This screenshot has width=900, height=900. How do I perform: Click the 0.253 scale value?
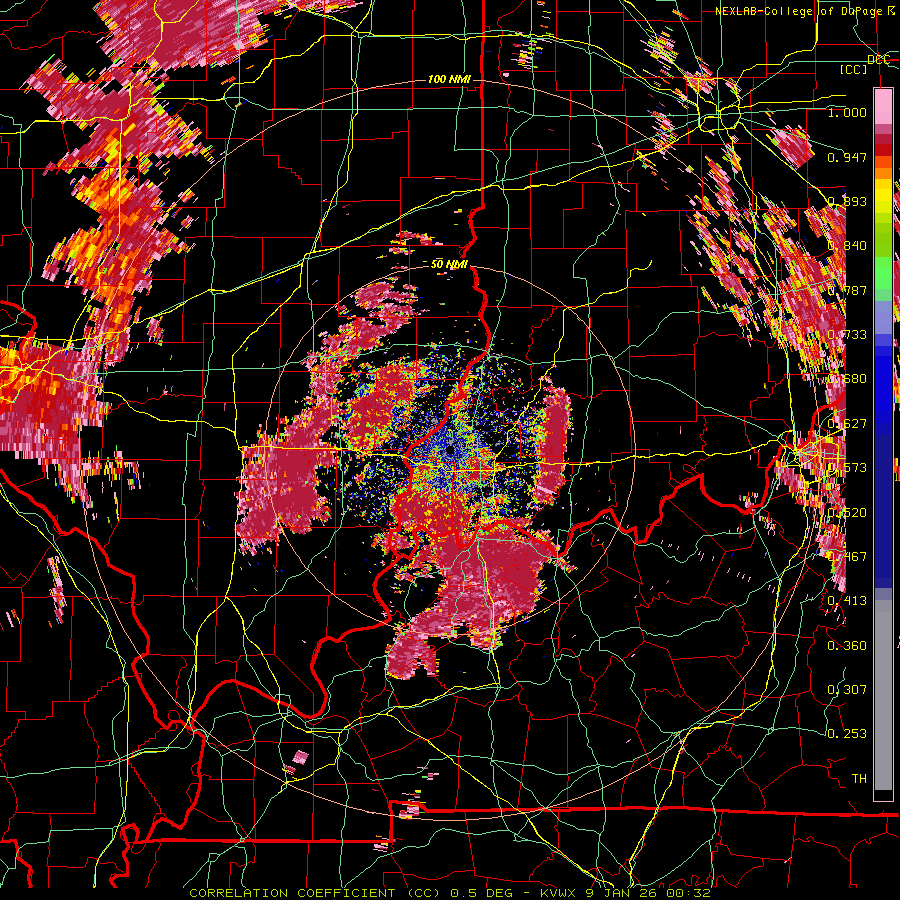847,734
